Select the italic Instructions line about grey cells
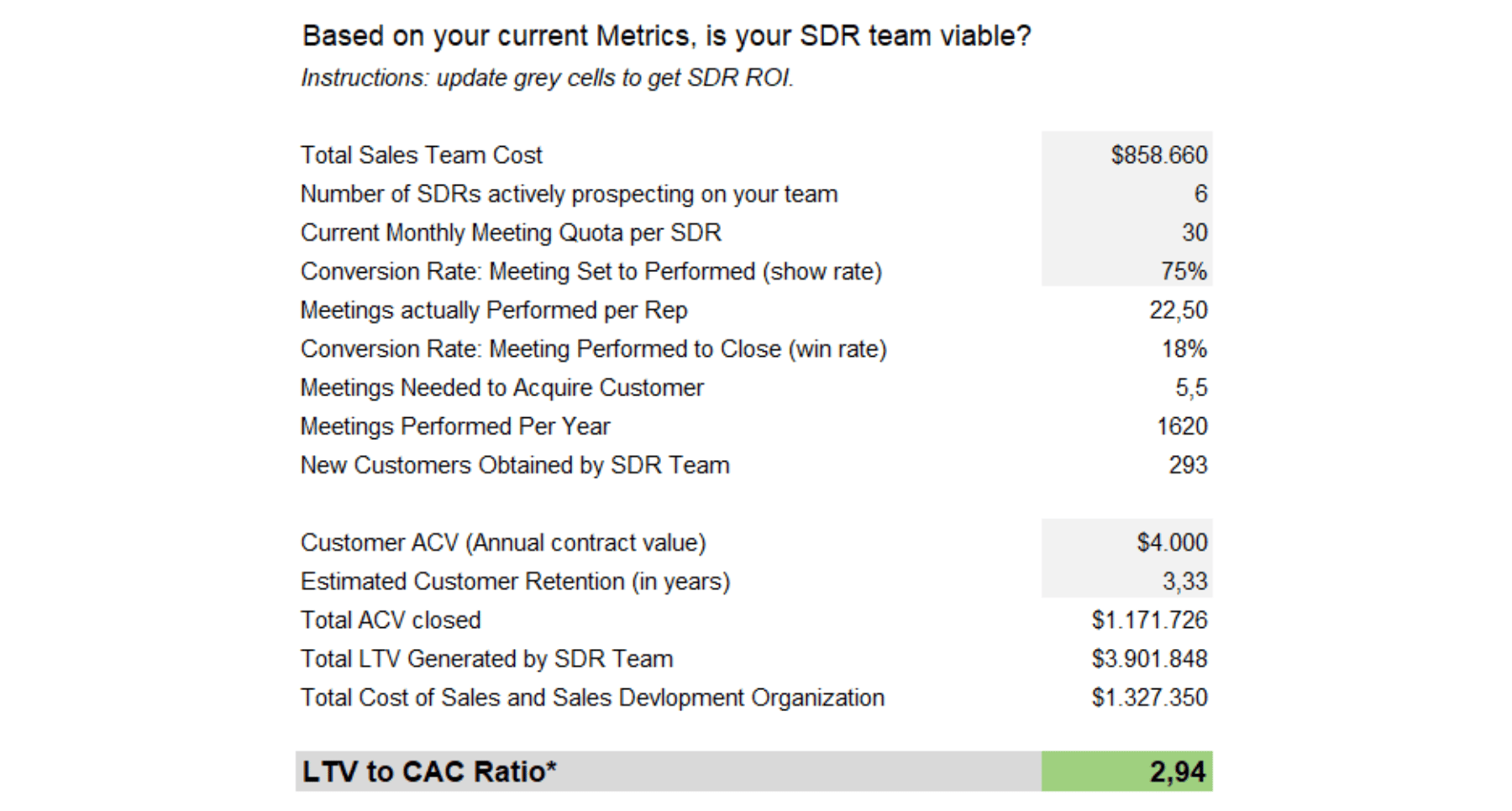The width and height of the screenshot is (1512, 811). (547, 78)
